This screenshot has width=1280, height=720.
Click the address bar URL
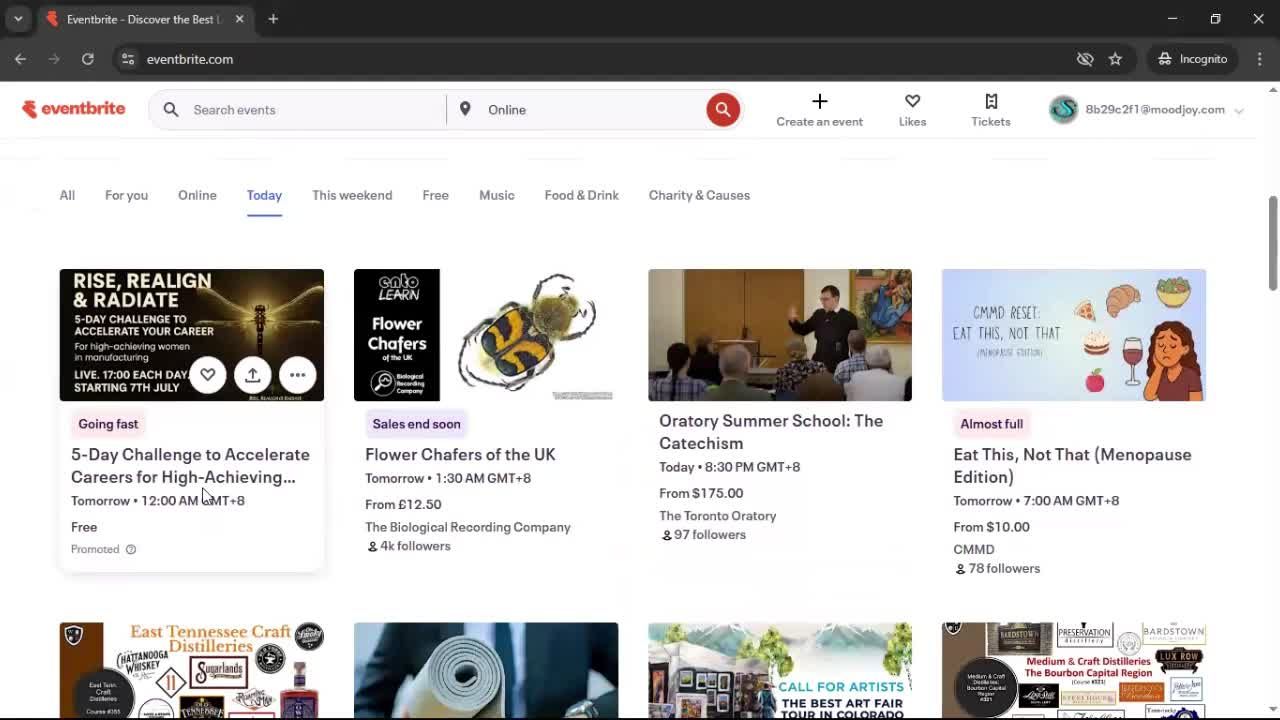(190, 59)
